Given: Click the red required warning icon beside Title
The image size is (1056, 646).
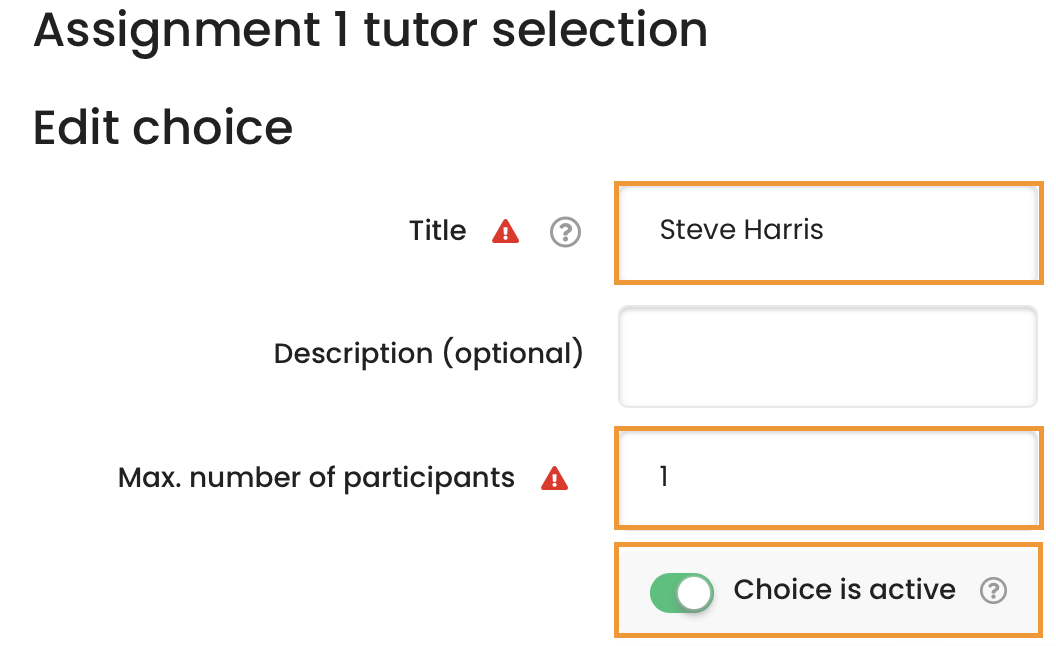Looking at the screenshot, I should (x=505, y=232).
